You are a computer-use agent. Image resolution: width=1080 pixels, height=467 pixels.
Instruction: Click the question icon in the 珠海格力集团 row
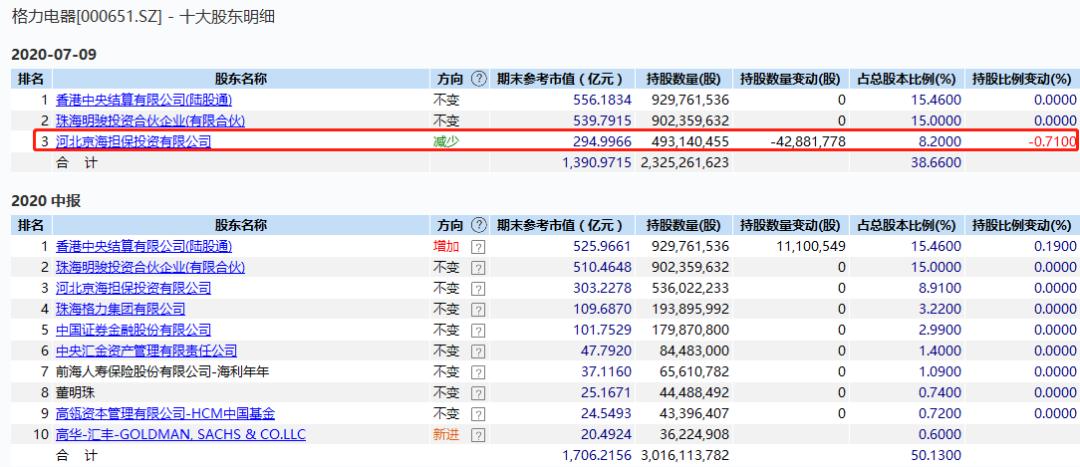click(x=478, y=309)
